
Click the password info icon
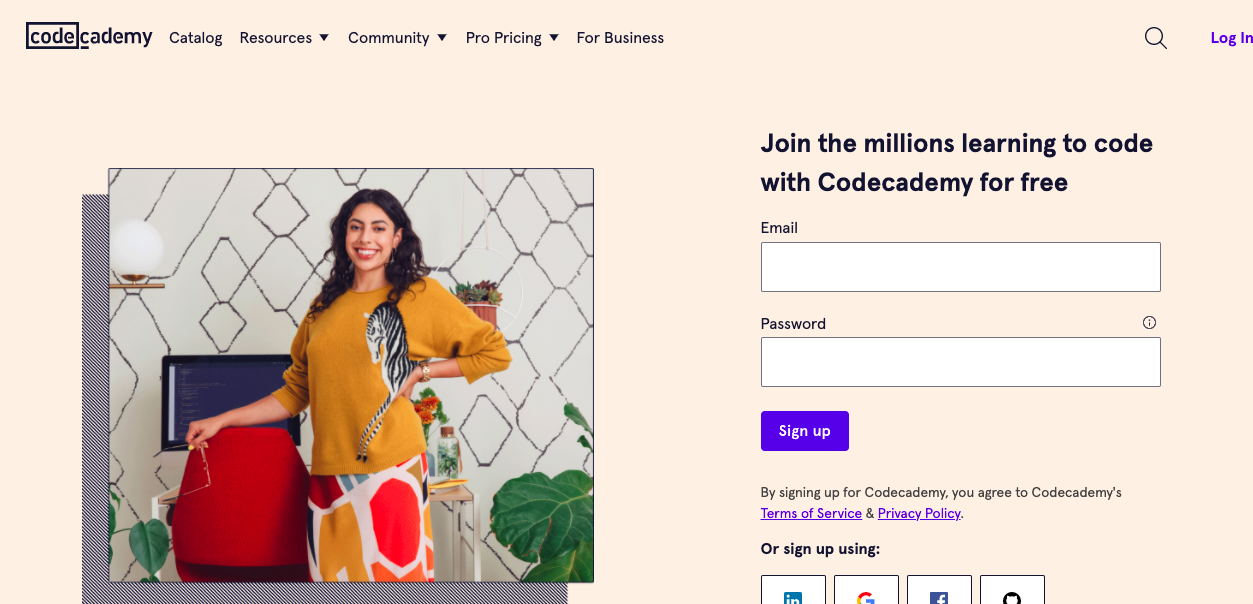point(1149,322)
